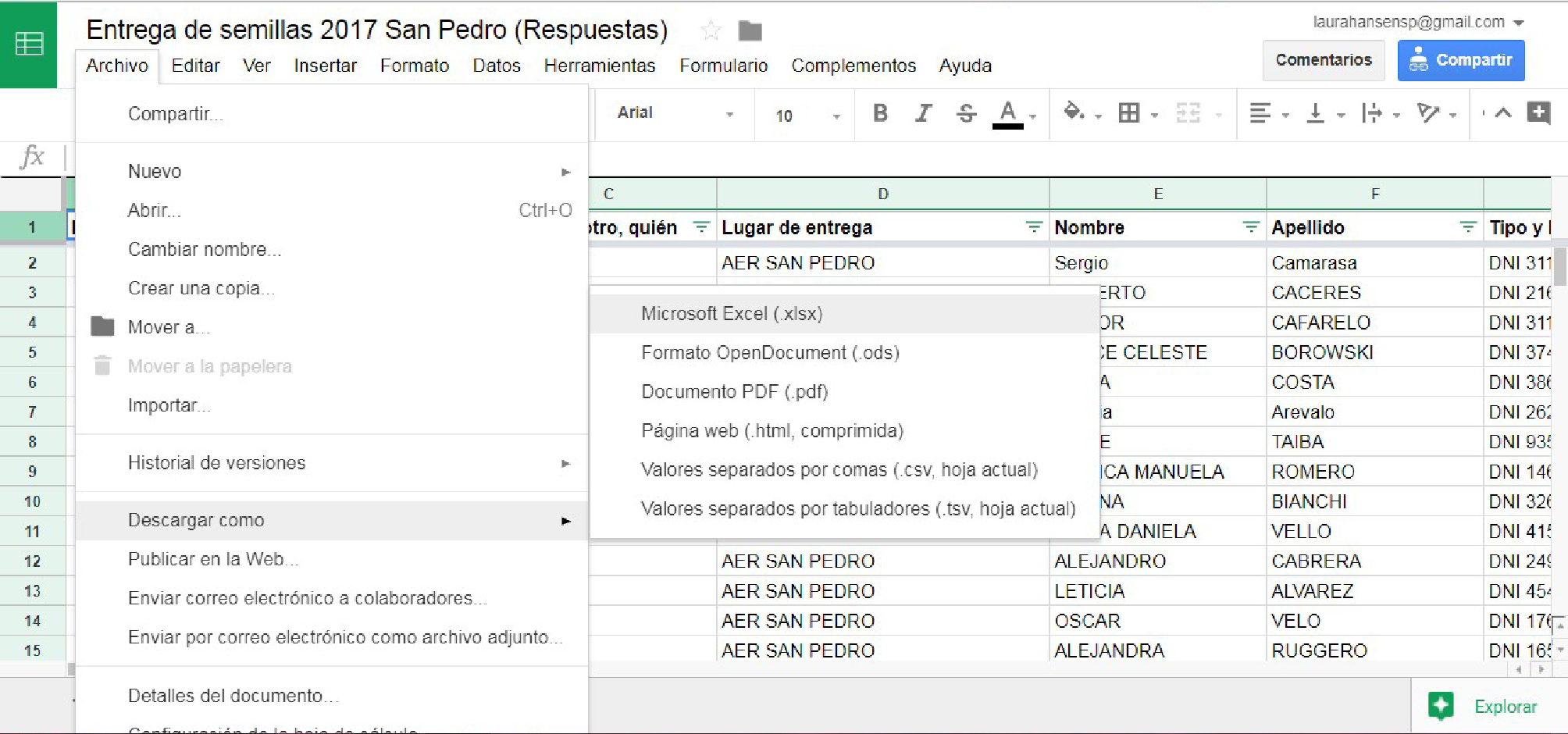Viewport: 1568px width, 734px height.
Task: Open the text color picker
Action: point(1008,113)
